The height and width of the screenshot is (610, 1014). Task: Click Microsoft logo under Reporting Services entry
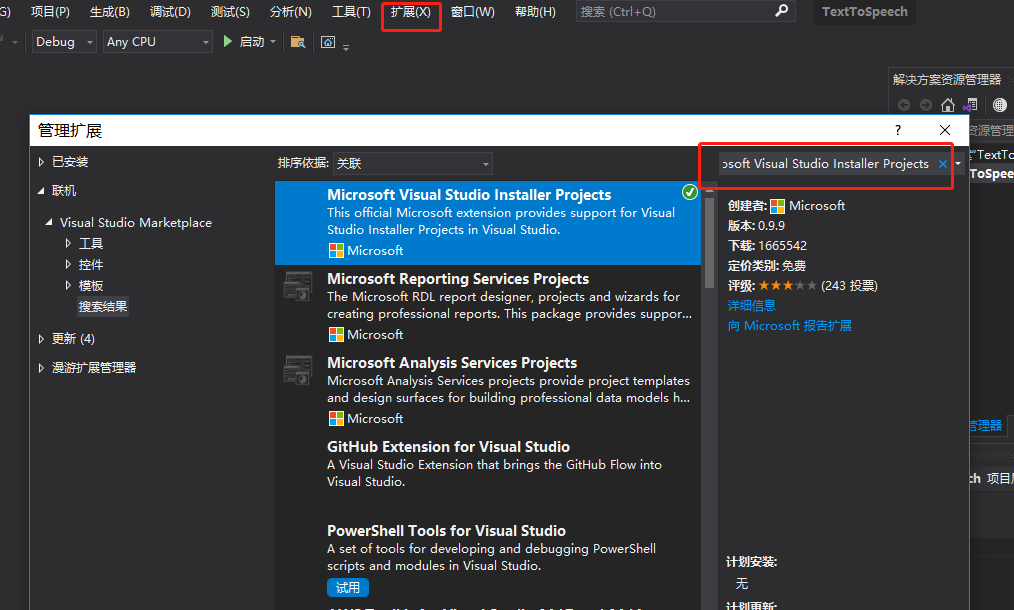336,334
